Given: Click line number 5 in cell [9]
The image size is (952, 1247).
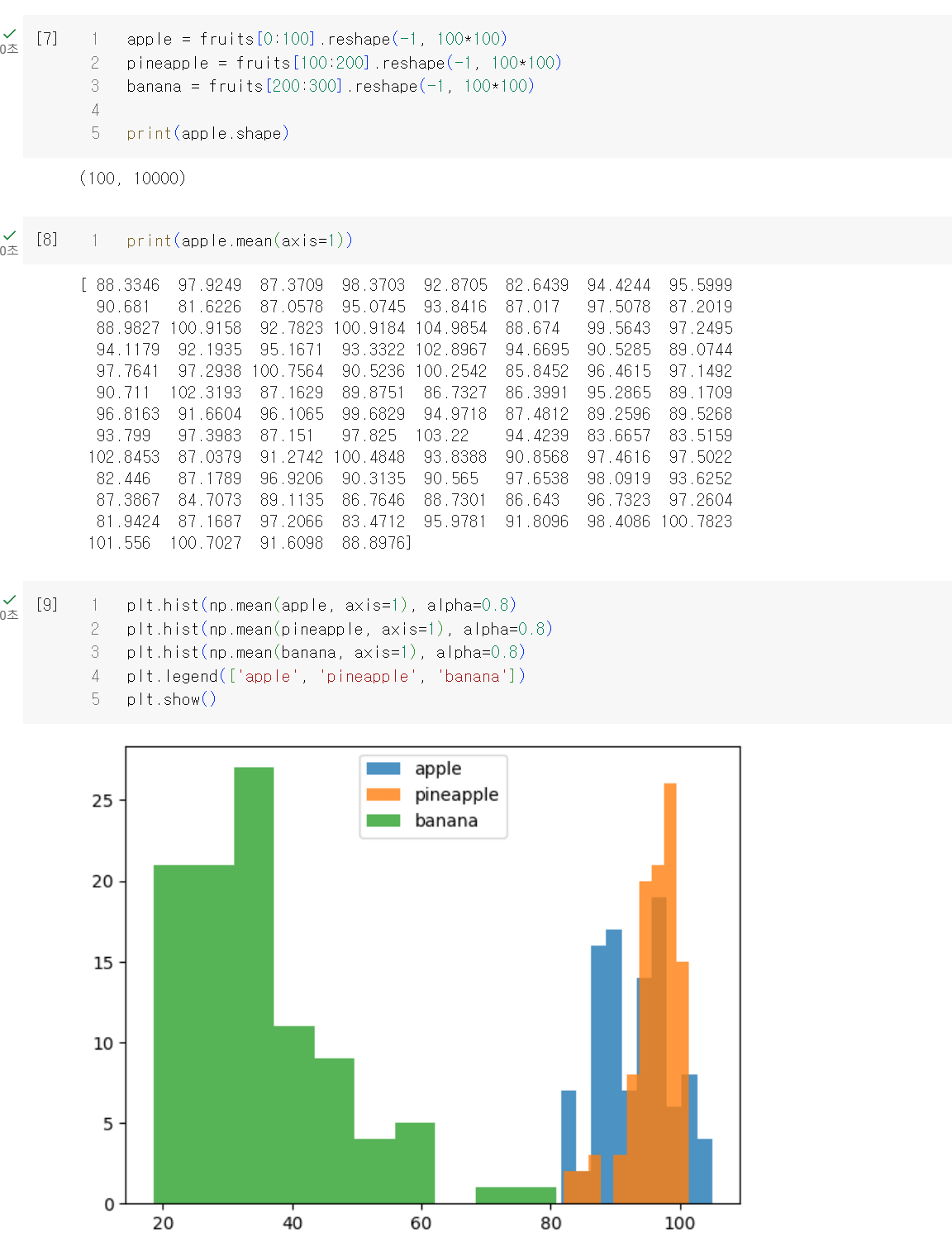Looking at the screenshot, I should [95, 699].
